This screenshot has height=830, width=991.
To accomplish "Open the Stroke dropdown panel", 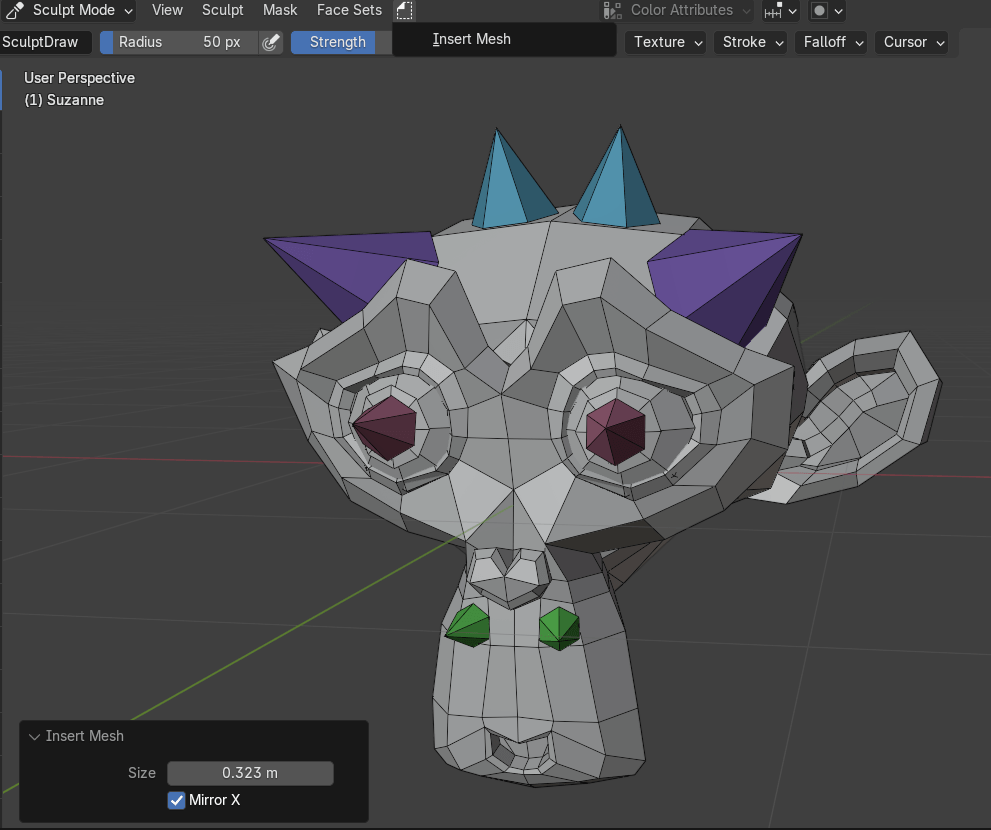I will click(x=751, y=42).
